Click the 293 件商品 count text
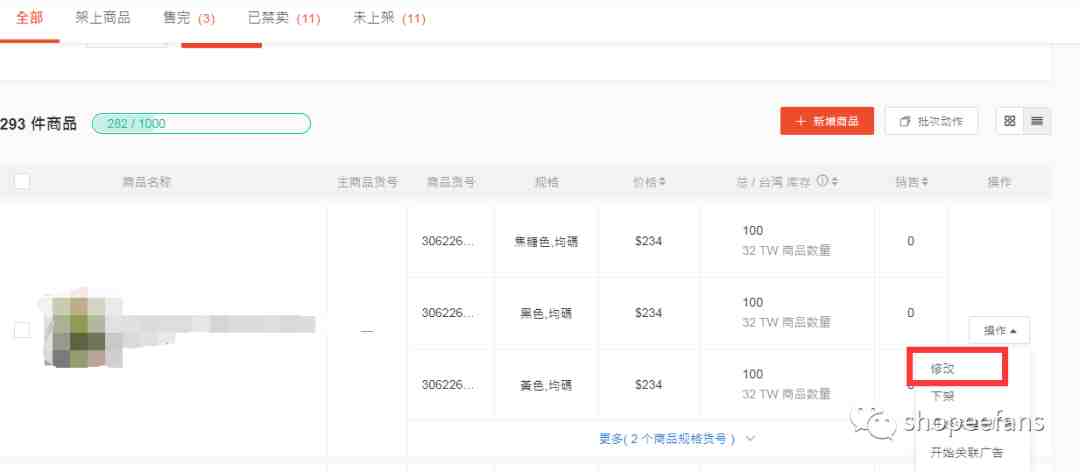 pyautogui.click(x=38, y=125)
